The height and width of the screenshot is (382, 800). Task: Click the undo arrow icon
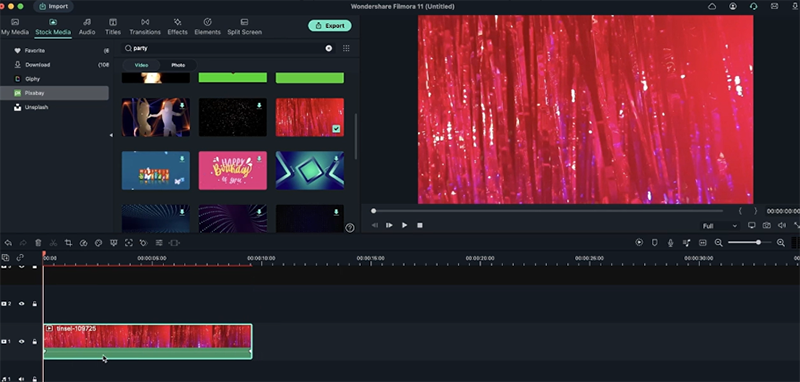8,243
